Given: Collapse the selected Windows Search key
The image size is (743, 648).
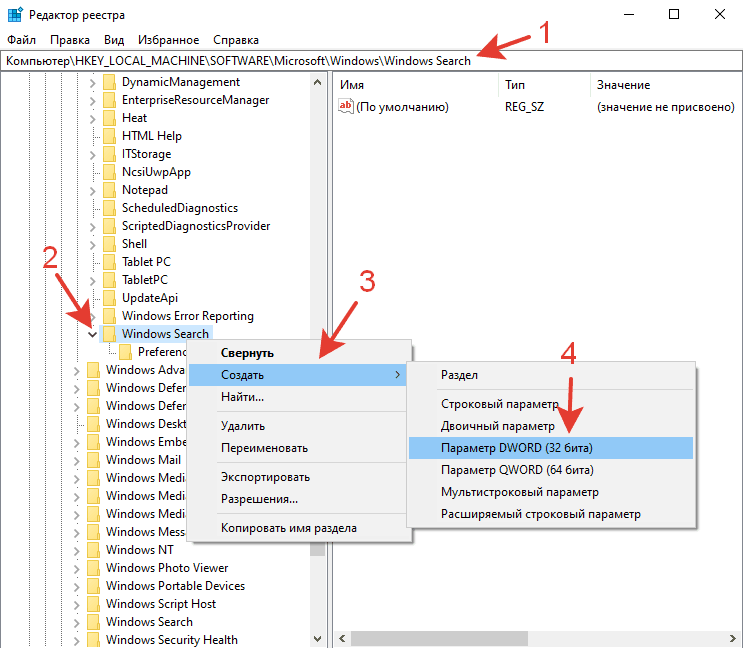Looking at the screenshot, I should [x=92, y=334].
